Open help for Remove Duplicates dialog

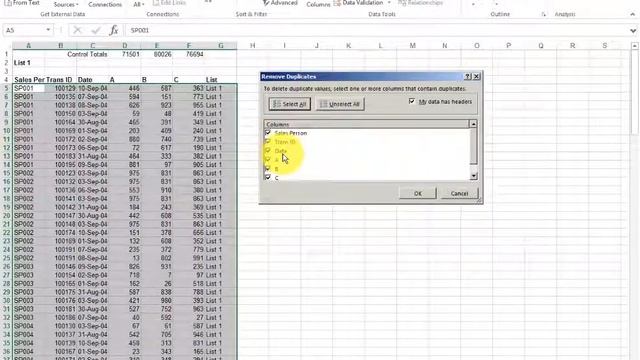(x=468, y=76)
